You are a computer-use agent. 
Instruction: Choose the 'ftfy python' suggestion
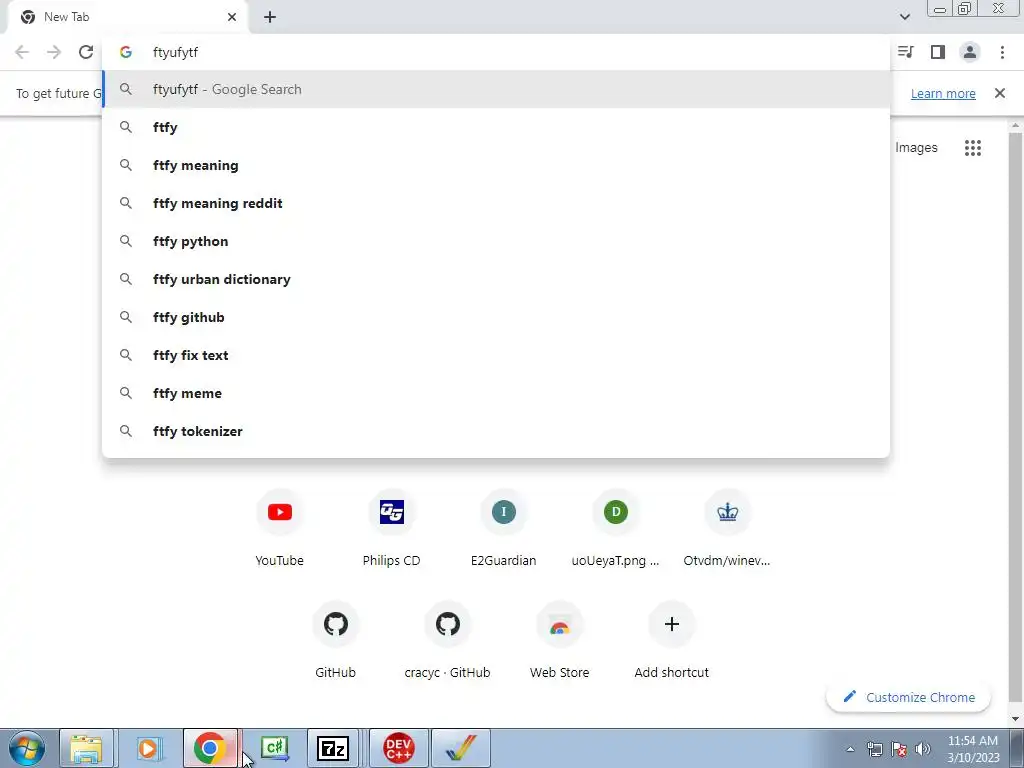point(496,241)
